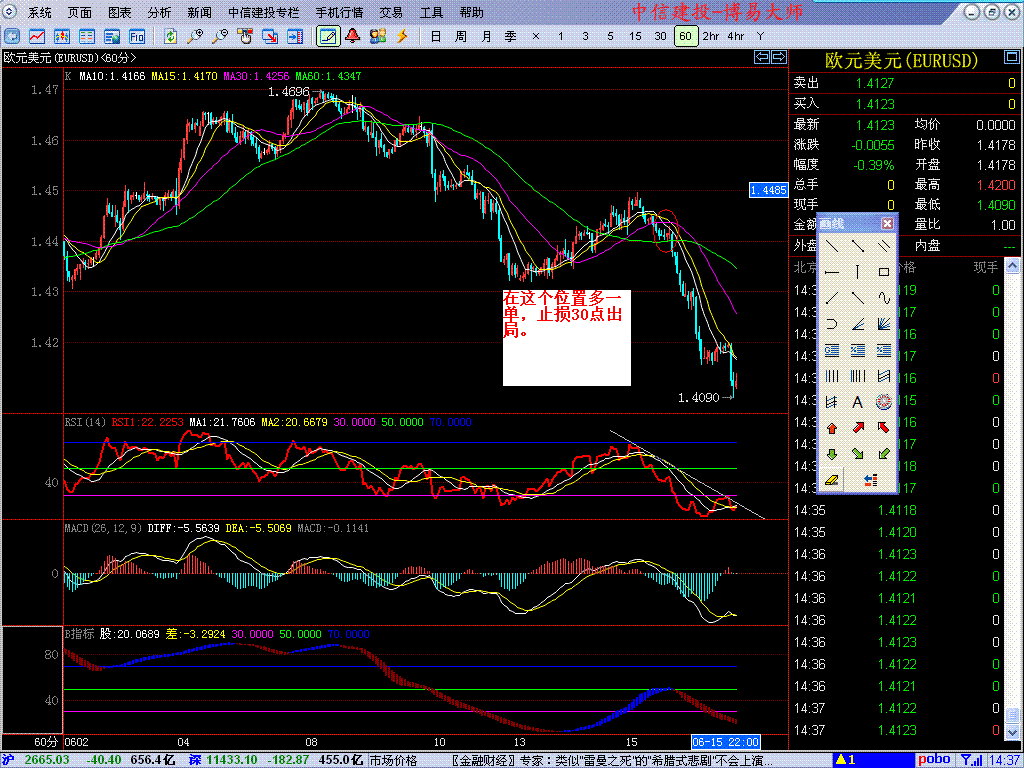Select the arc curve drawing tool

(832, 324)
